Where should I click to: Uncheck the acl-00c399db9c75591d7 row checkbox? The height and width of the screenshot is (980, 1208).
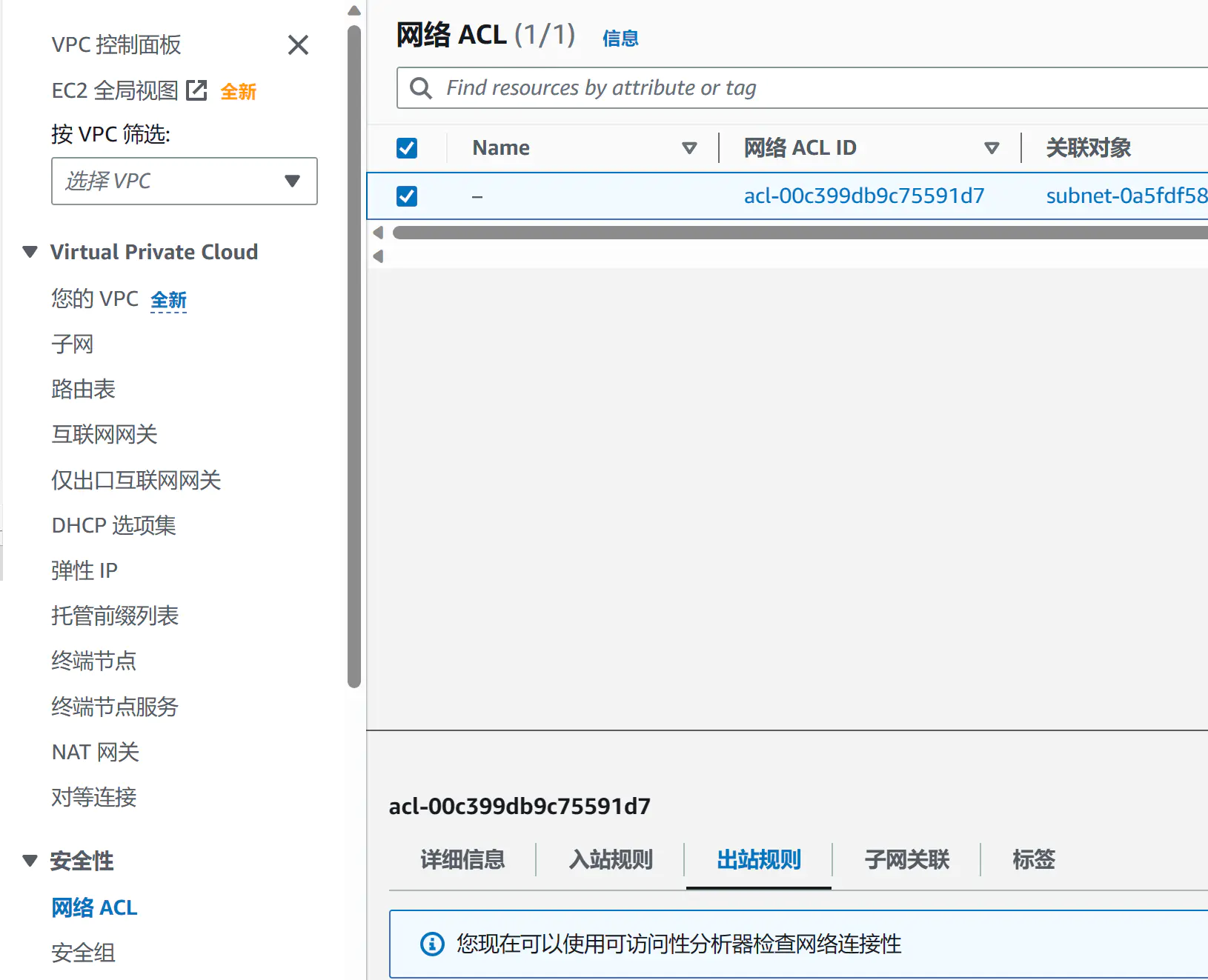407,196
